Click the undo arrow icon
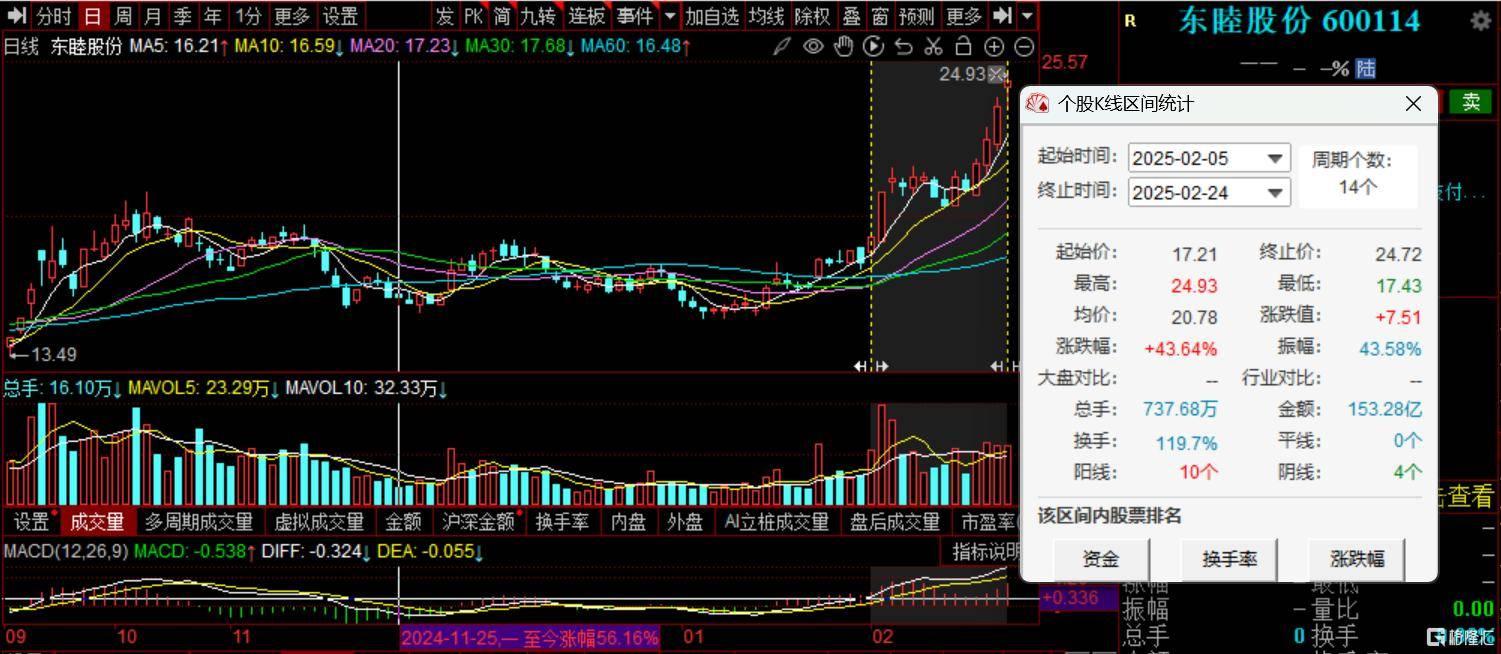The image size is (1501, 654). (x=903, y=46)
